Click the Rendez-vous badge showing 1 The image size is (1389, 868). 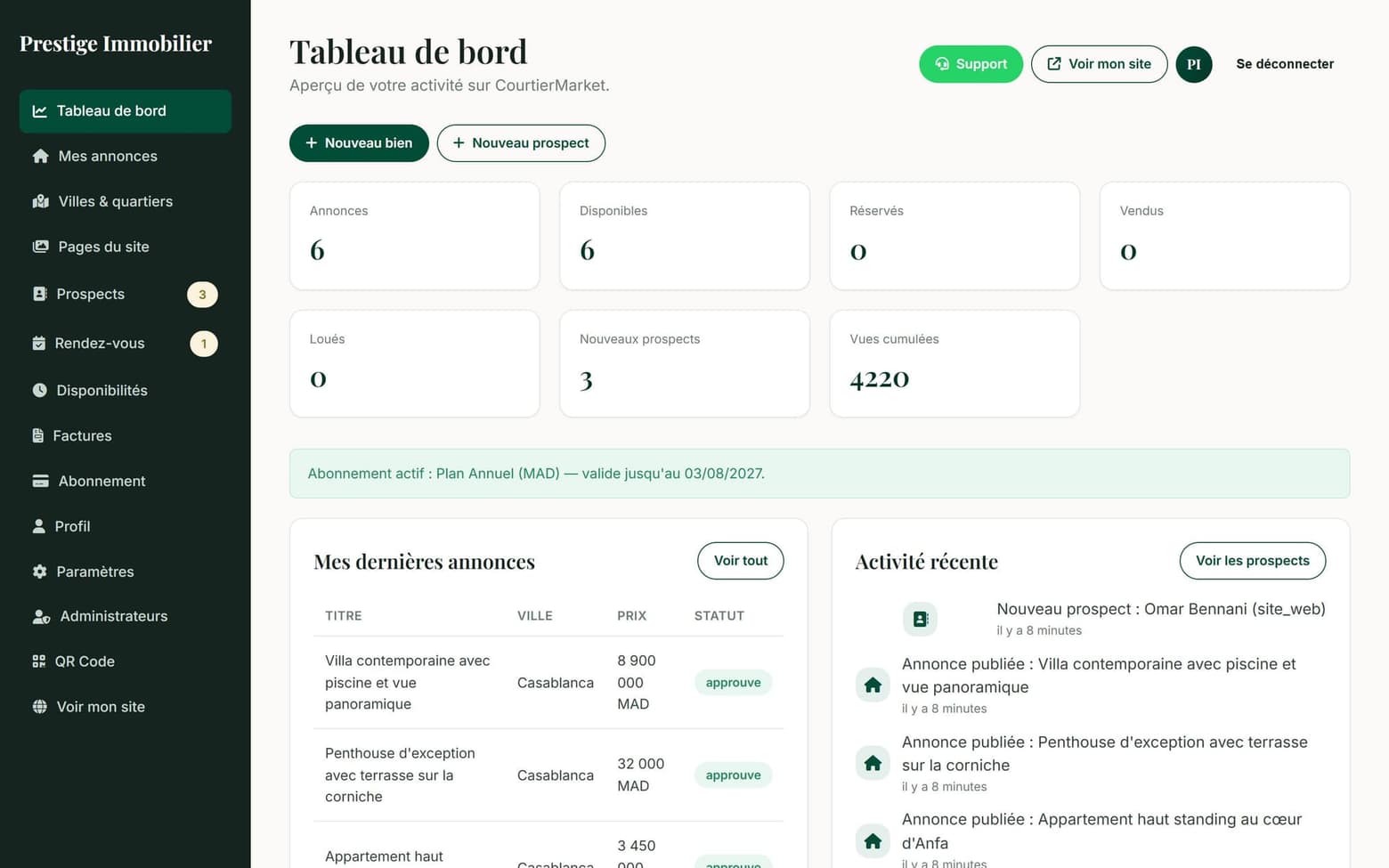click(x=204, y=344)
